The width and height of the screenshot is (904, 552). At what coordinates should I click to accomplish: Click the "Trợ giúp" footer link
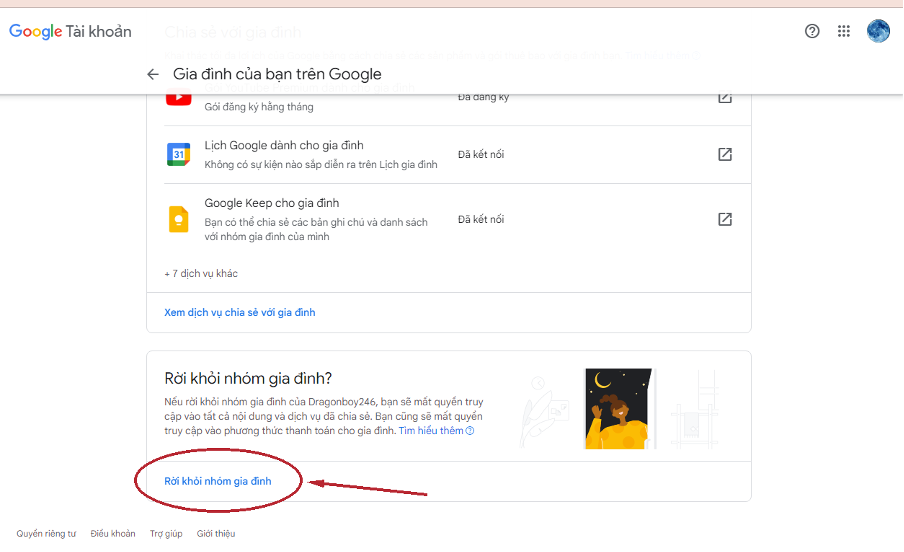click(x=165, y=534)
